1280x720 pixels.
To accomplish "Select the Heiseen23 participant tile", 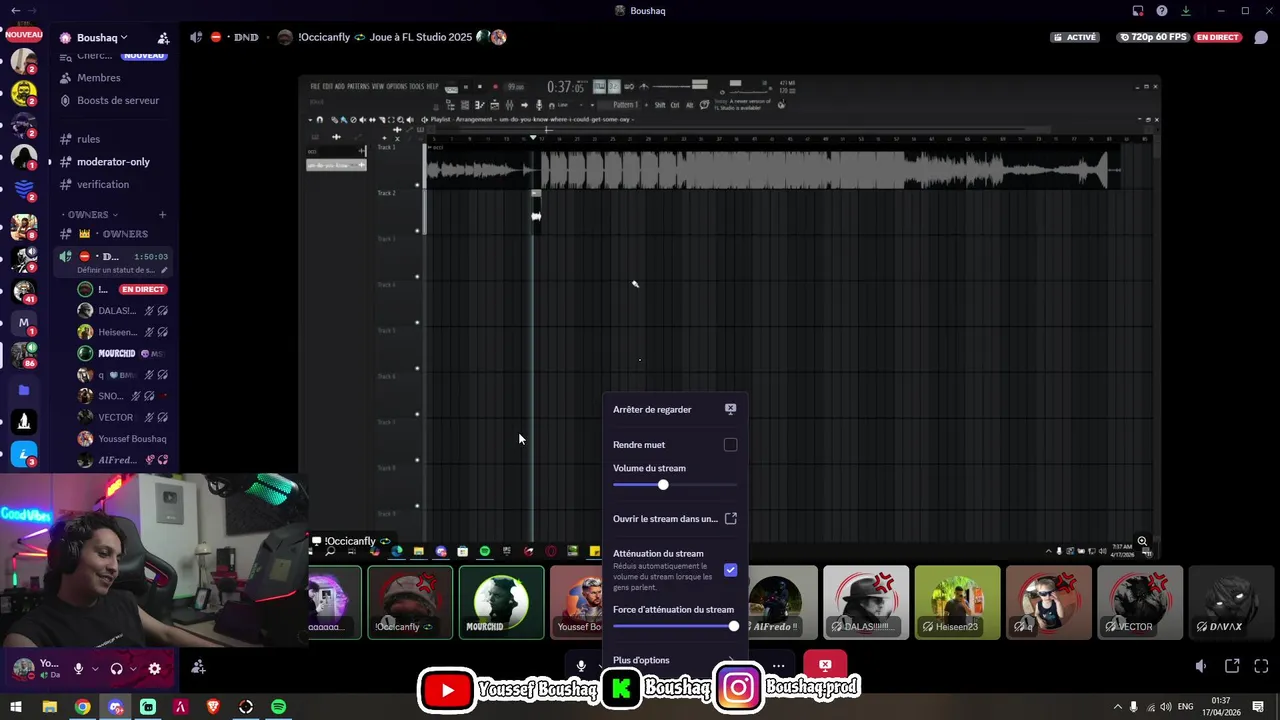I will 957,602.
